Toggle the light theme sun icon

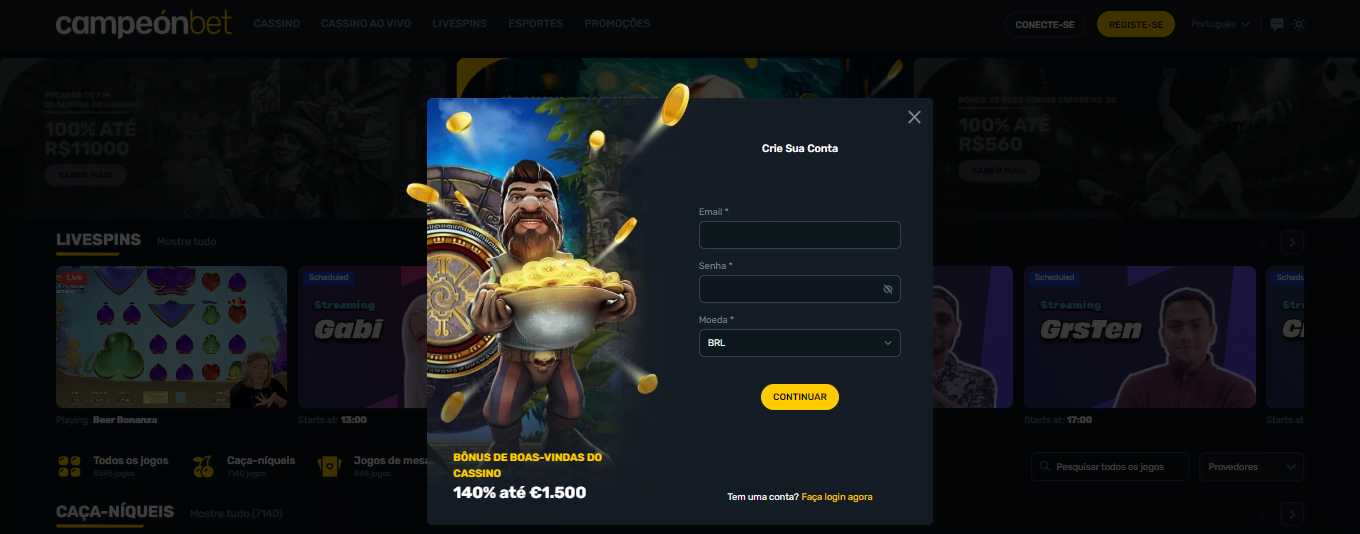tap(1299, 24)
